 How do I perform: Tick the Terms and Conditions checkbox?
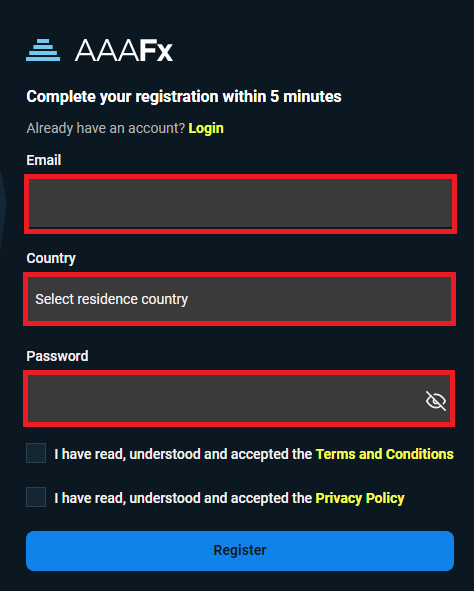coord(36,453)
